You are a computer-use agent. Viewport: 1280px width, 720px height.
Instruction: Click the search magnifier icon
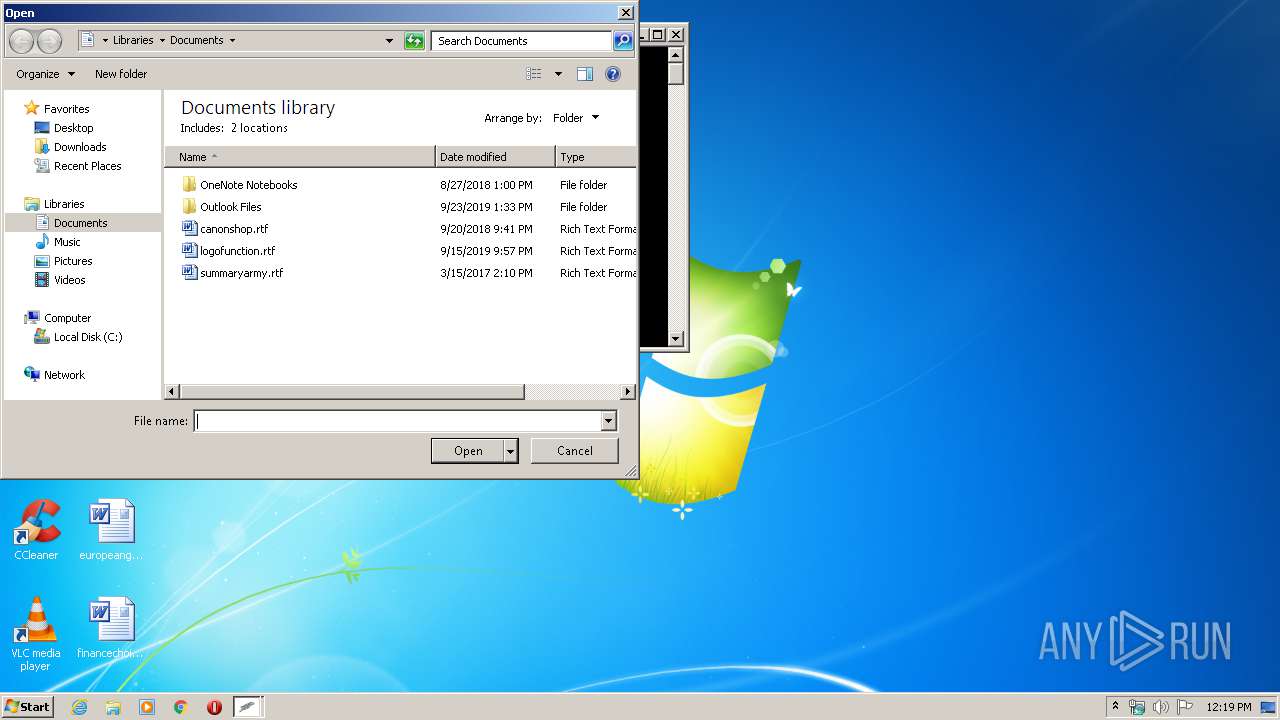click(623, 41)
